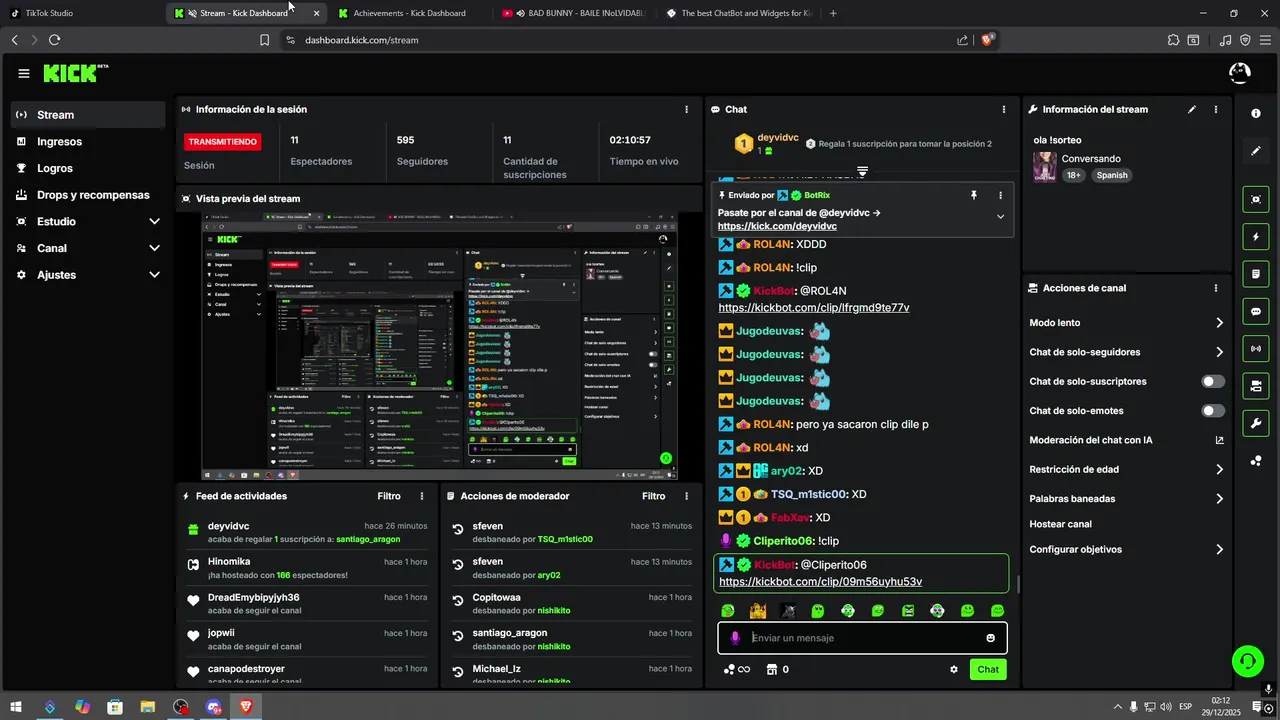Click the pencil icon in right sidebar
The width and height of the screenshot is (1280, 720).
pos(1256,151)
